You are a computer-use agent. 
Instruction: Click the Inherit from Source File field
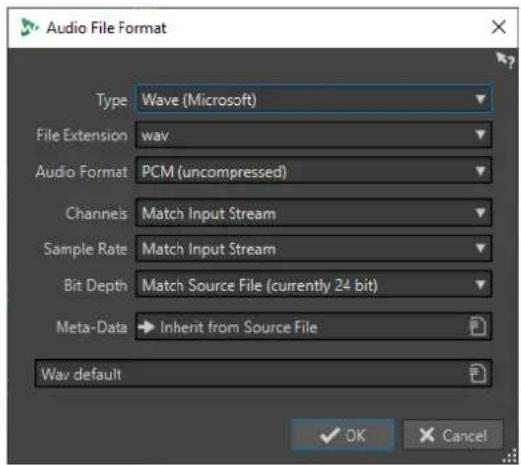coord(313,326)
